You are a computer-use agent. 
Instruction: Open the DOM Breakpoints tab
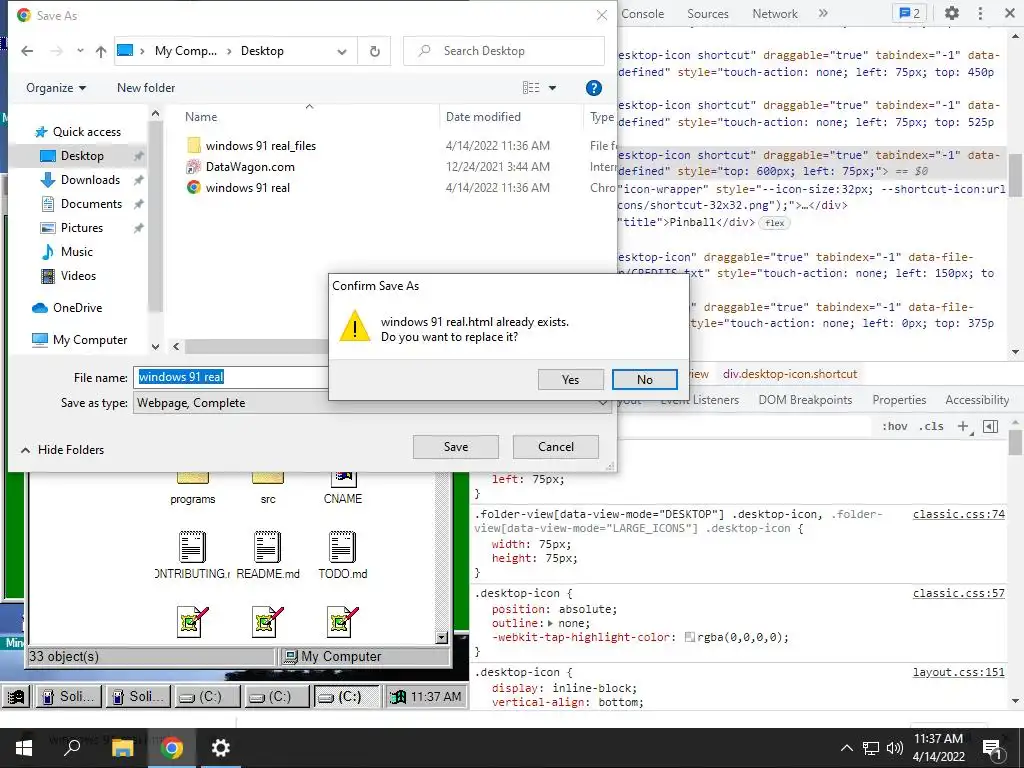[805, 400]
